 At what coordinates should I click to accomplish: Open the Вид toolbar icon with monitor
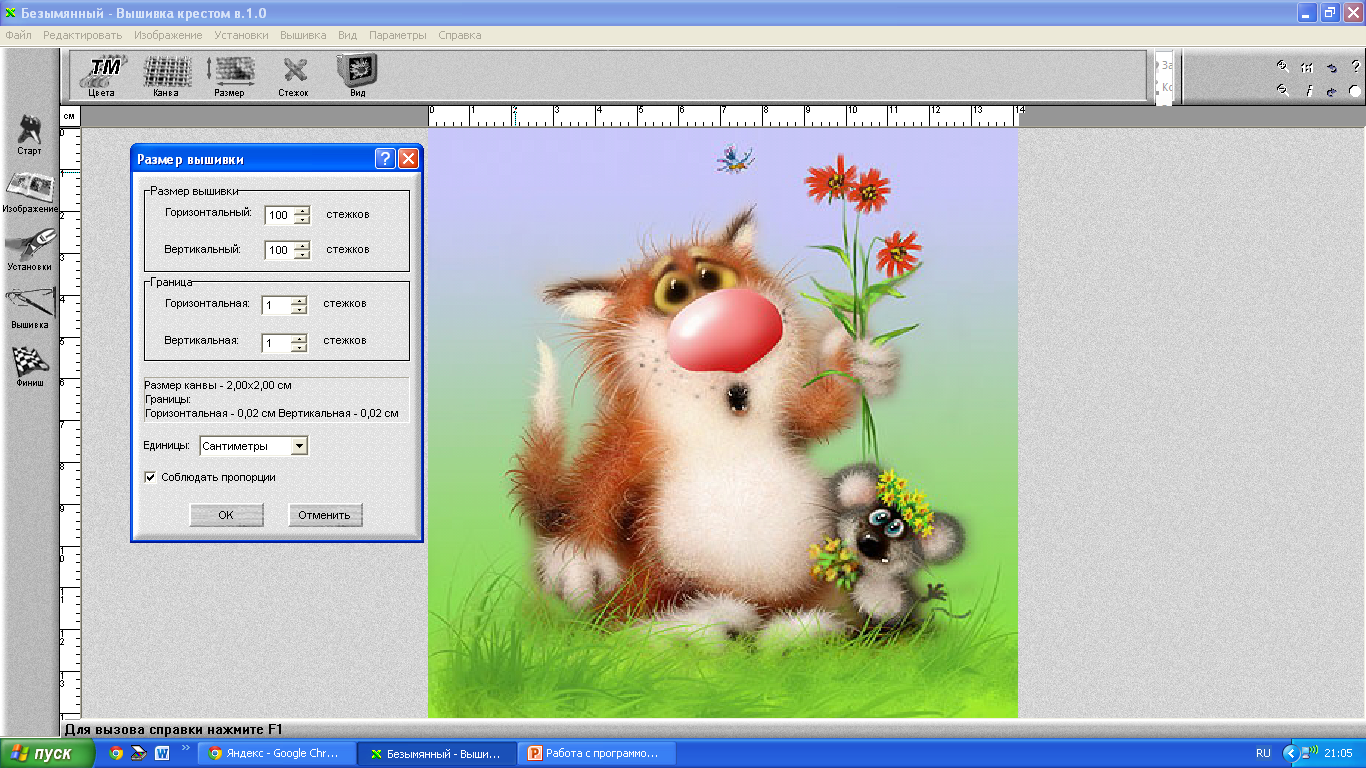pos(357,76)
